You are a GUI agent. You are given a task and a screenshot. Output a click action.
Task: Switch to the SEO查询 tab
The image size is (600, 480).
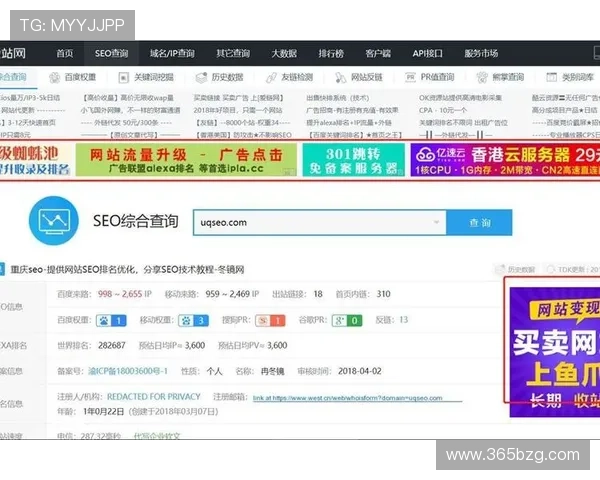111,53
